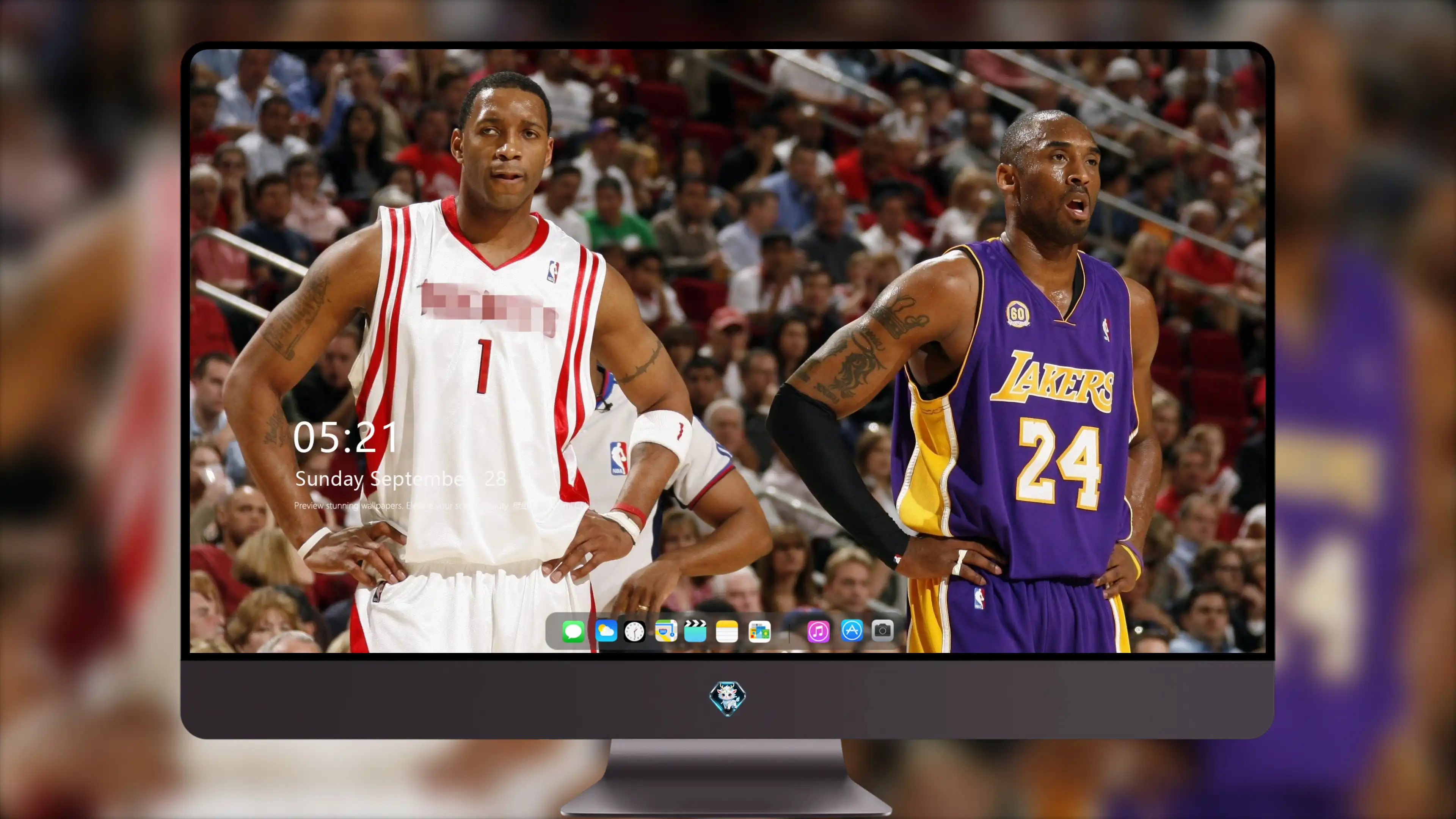Open the blue App Store icon
1456x819 pixels.
pos(851,631)
